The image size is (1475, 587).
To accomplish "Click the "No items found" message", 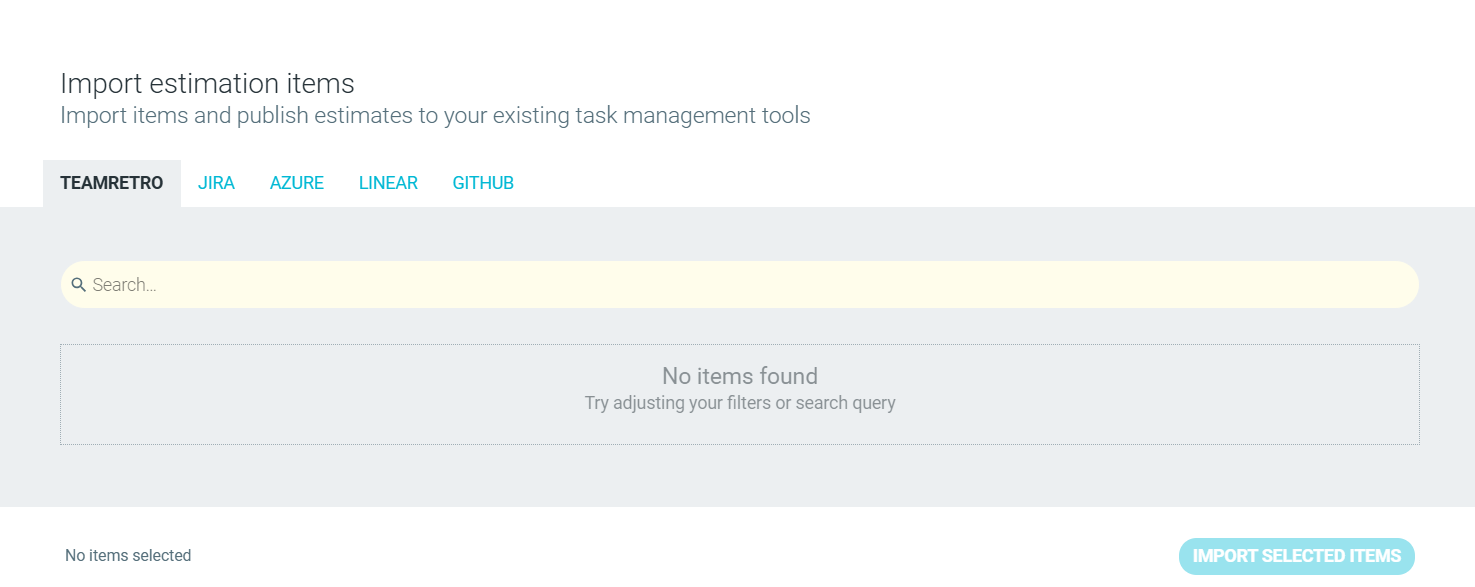I will (x=740, y=376).
